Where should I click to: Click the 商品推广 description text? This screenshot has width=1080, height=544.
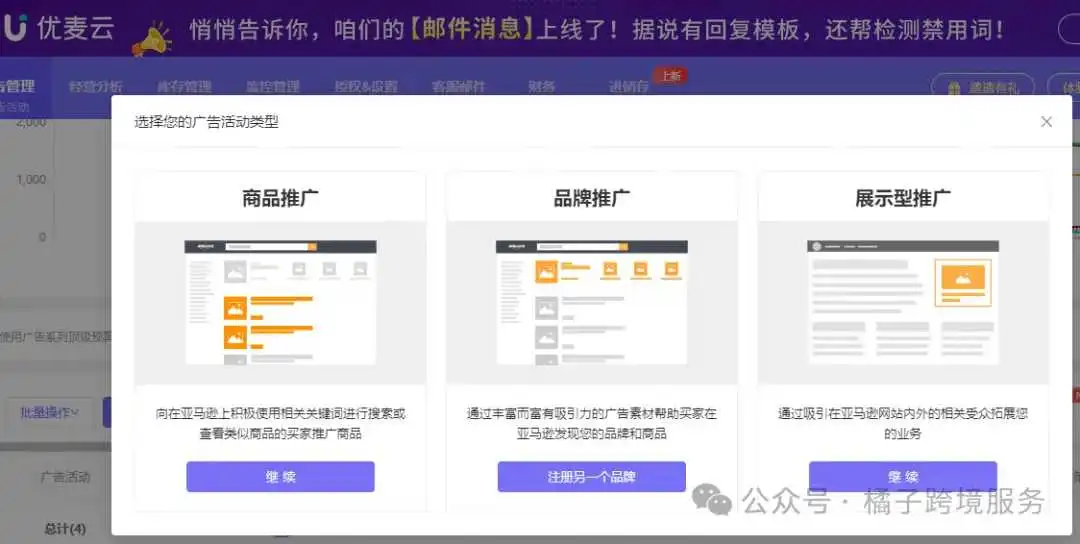click(280, 423)
